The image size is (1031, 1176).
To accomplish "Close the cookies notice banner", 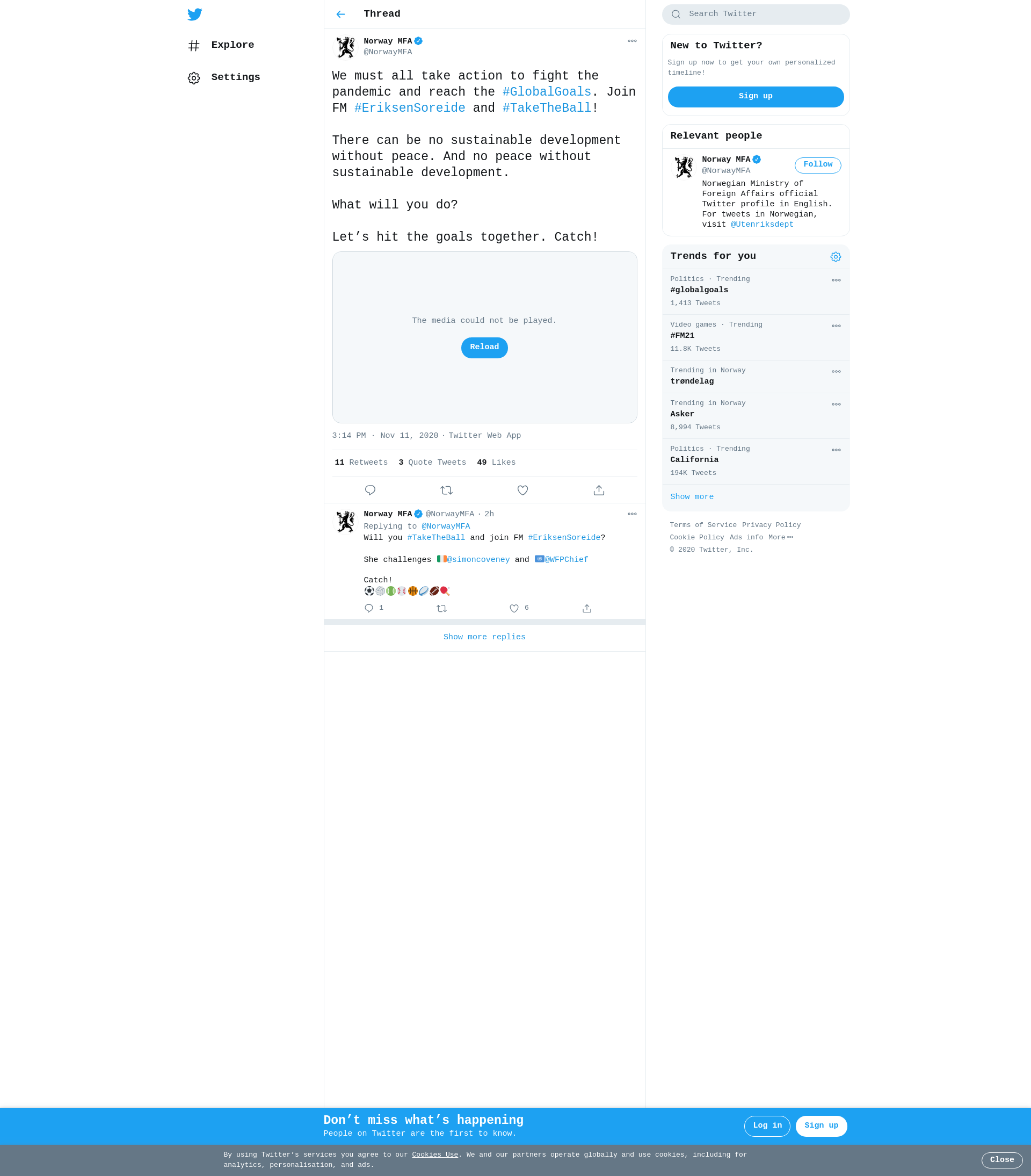I will [x=1001, y=1160].
